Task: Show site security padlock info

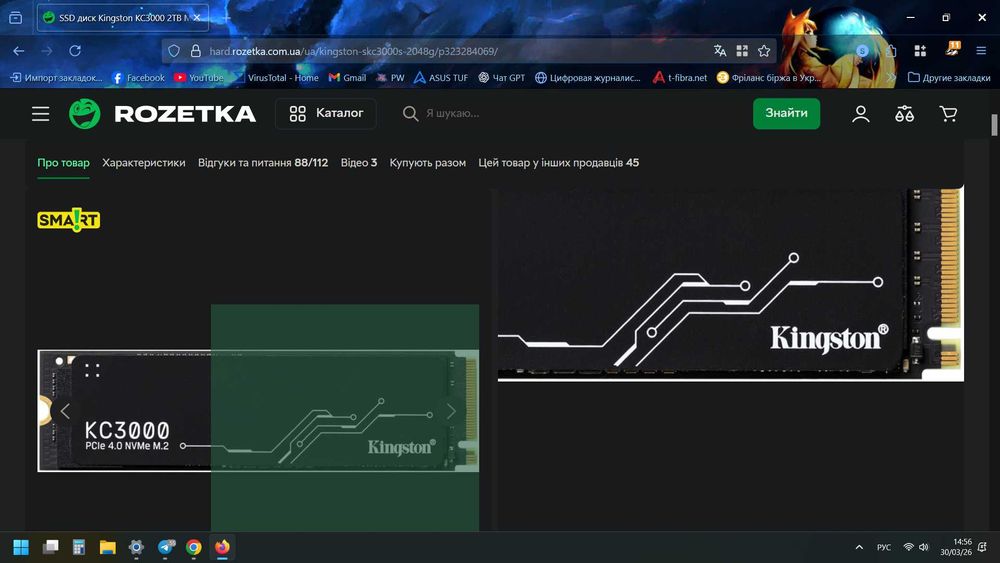Action: 196,50
